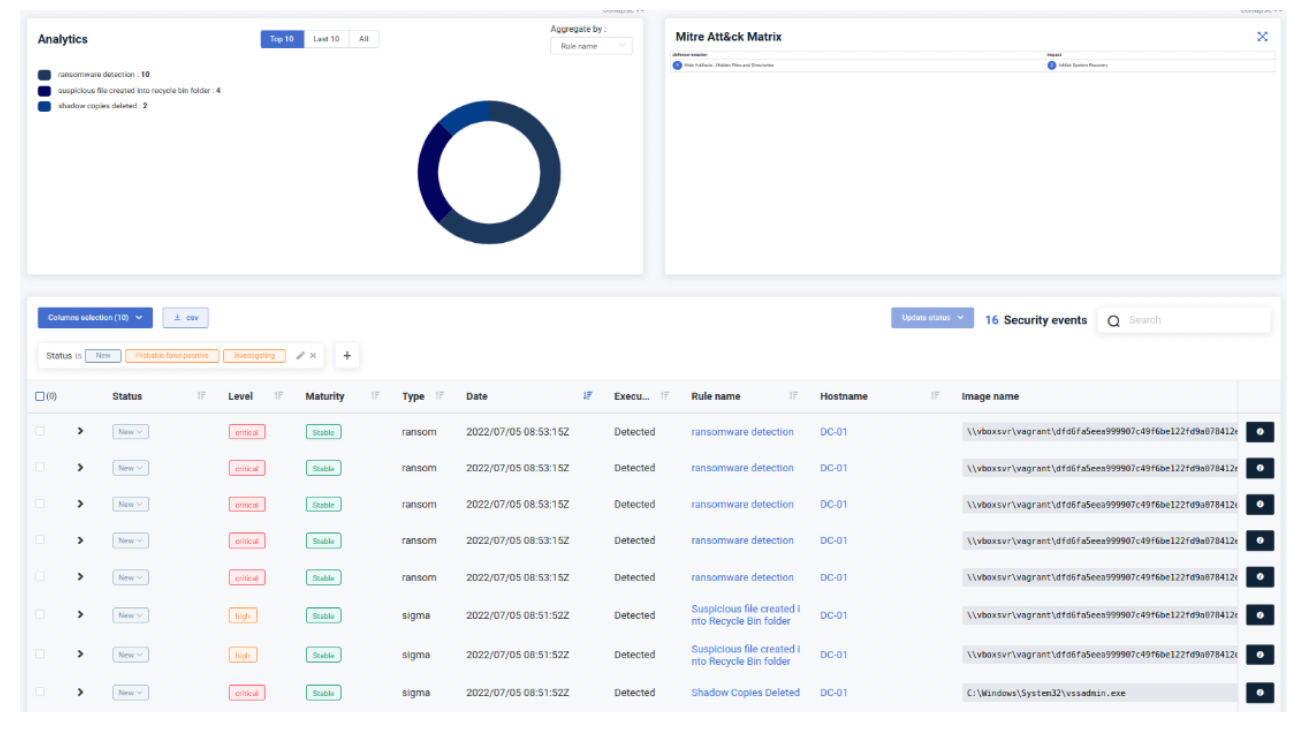The image size is (1304, 730).
Task: Add a new filter with the plus icon
Action: 347,356
